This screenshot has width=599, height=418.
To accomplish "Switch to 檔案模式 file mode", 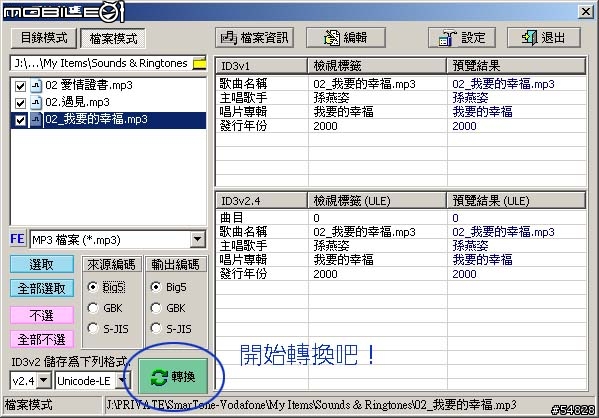I will click(x=113, y=38).
